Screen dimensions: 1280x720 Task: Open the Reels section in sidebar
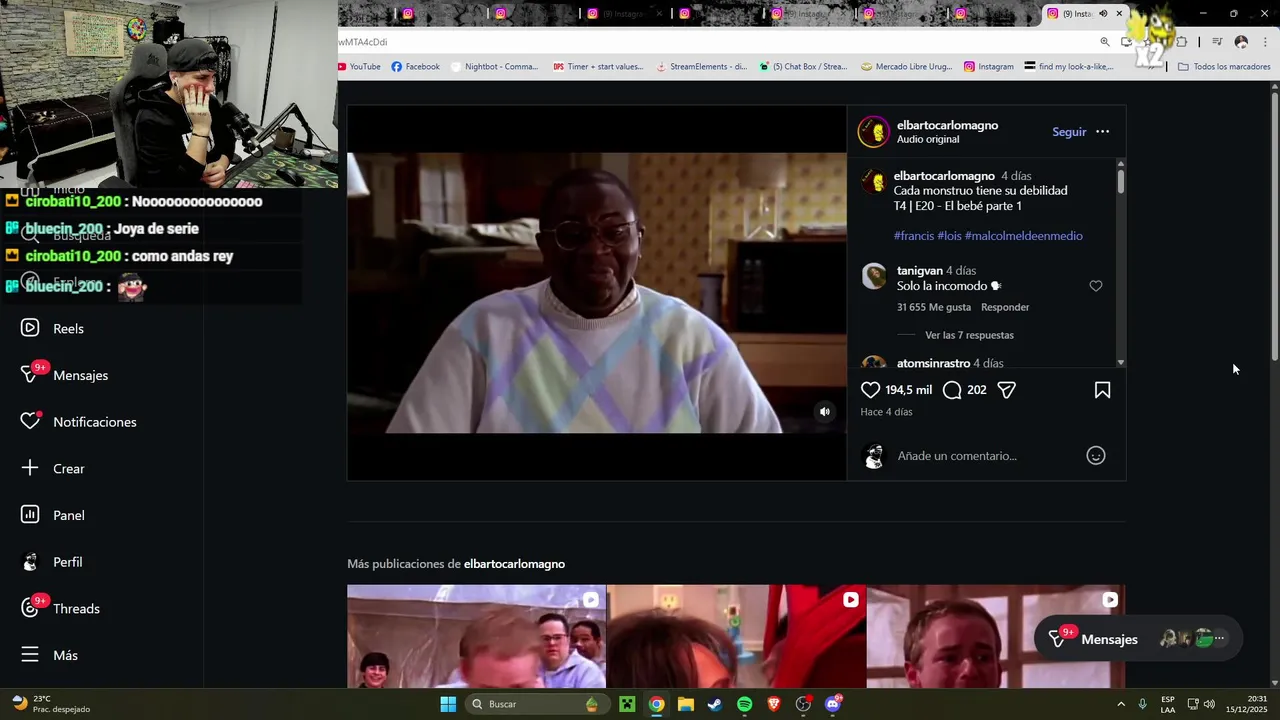point(52,328)
